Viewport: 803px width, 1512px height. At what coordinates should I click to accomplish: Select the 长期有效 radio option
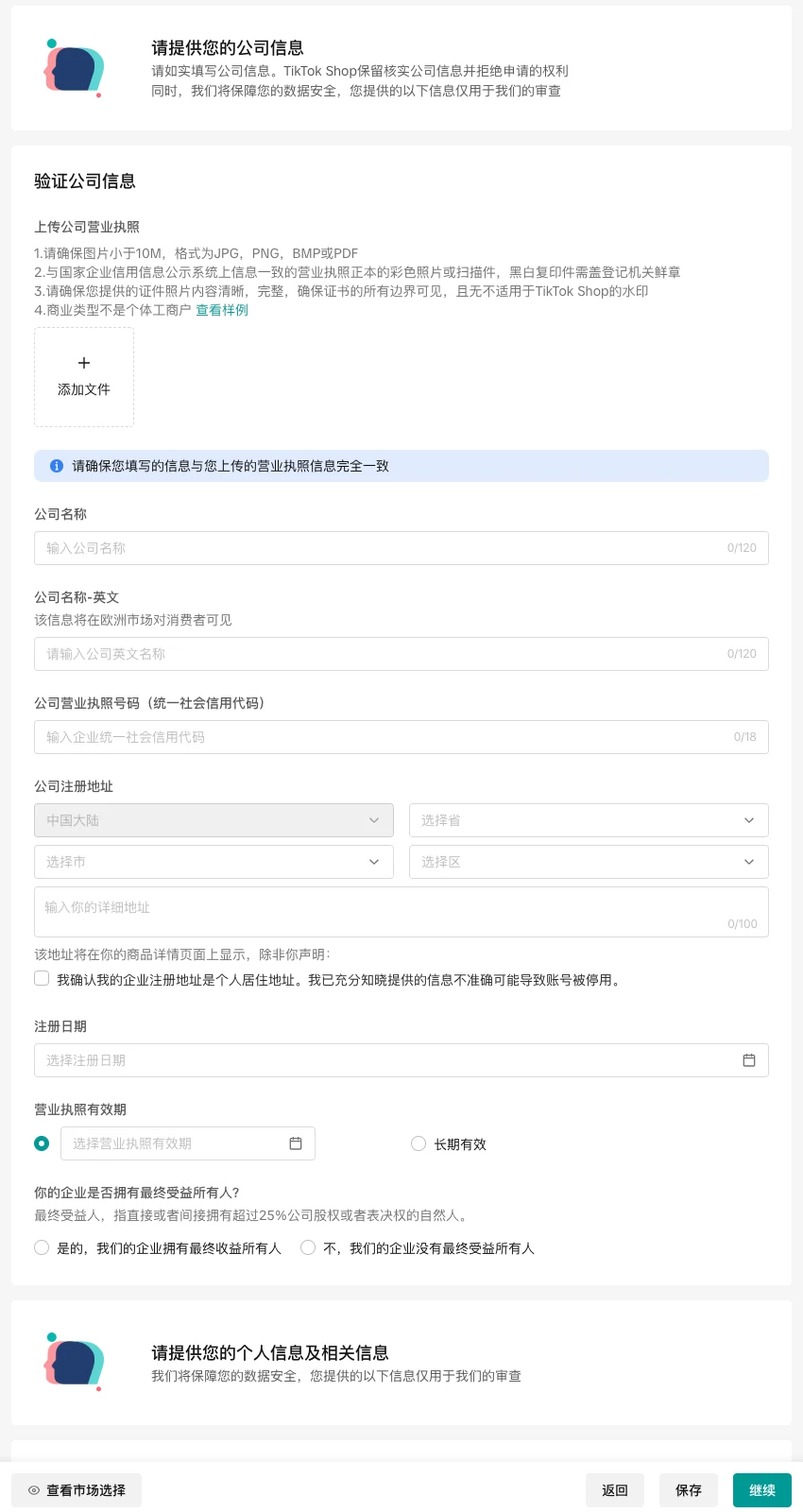click(x=419, y=1143)
